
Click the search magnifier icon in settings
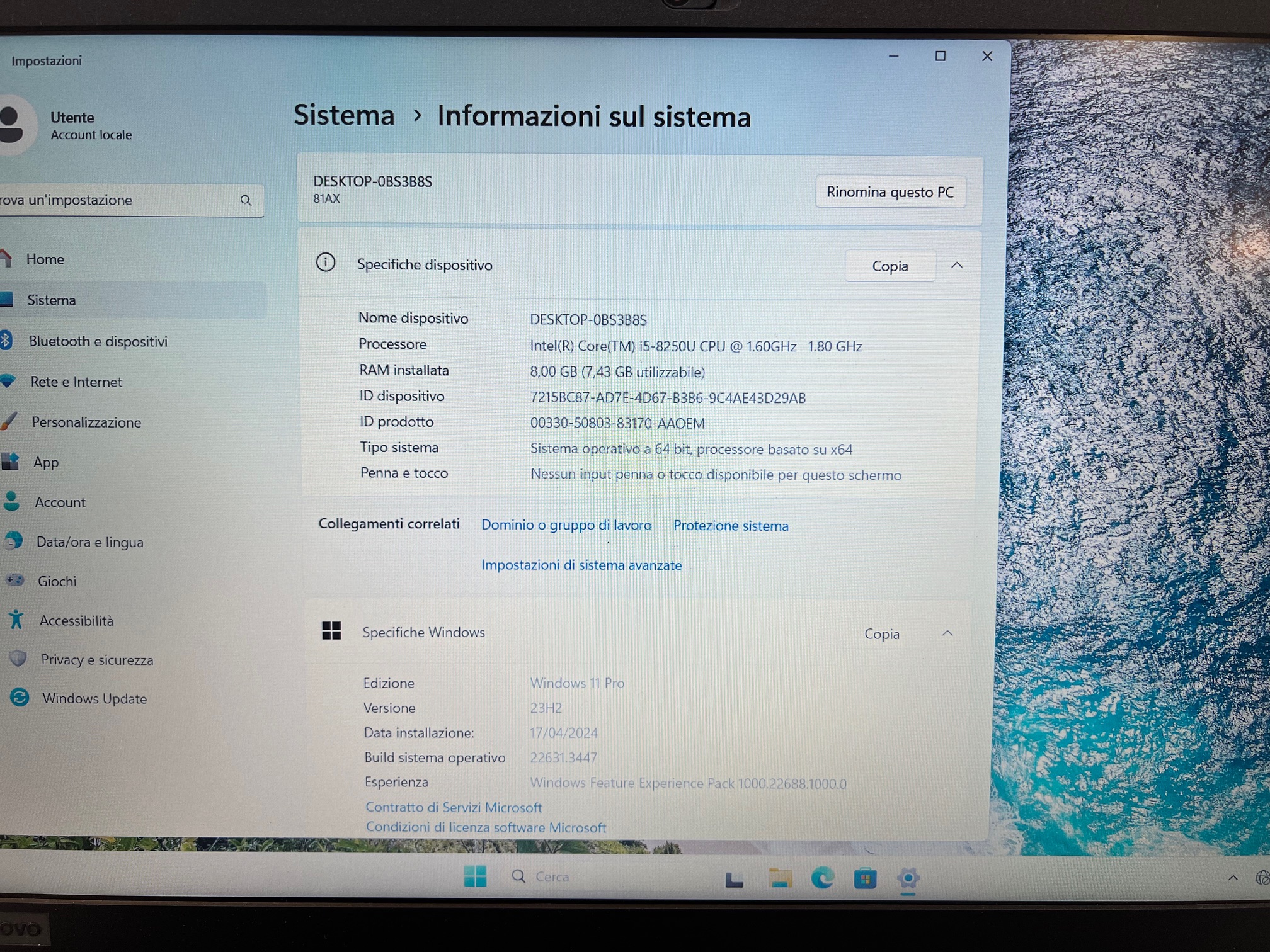(x=246, y=200)
